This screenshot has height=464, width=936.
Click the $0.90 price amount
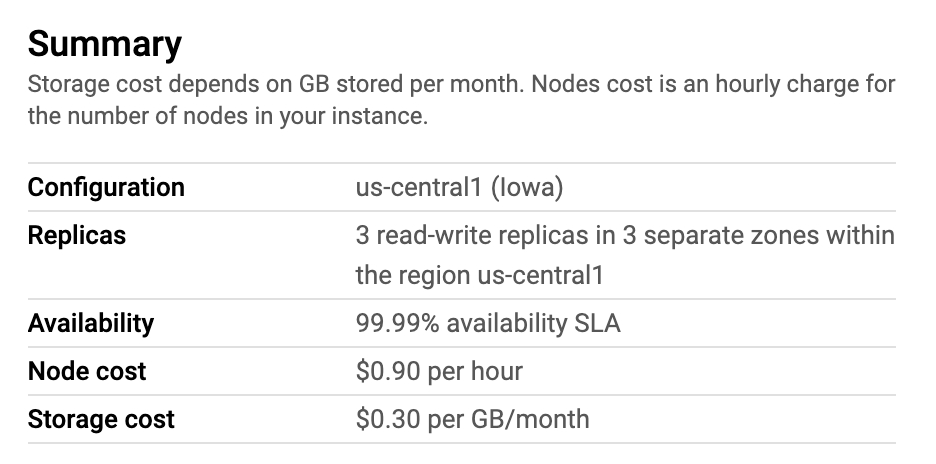click(388, 371)
